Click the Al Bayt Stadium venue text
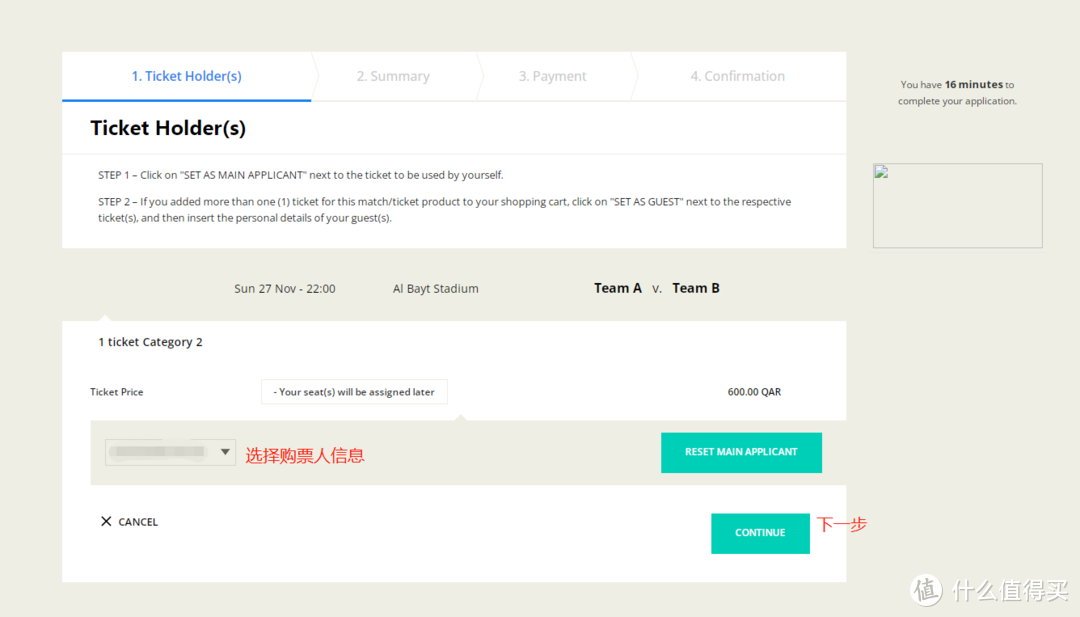This screenshot has width=1080, height=617. (x=435, y=289)
